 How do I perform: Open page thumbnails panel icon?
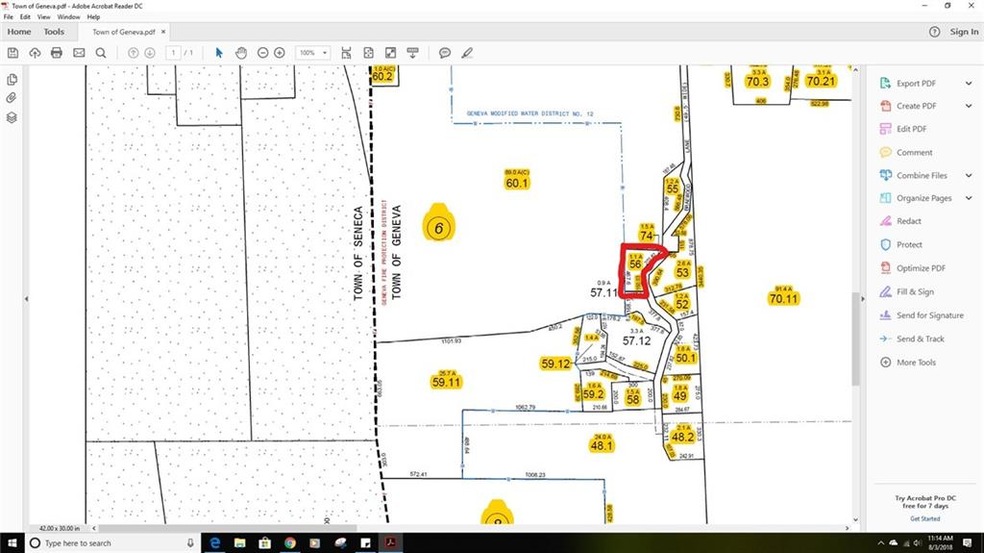12,80
